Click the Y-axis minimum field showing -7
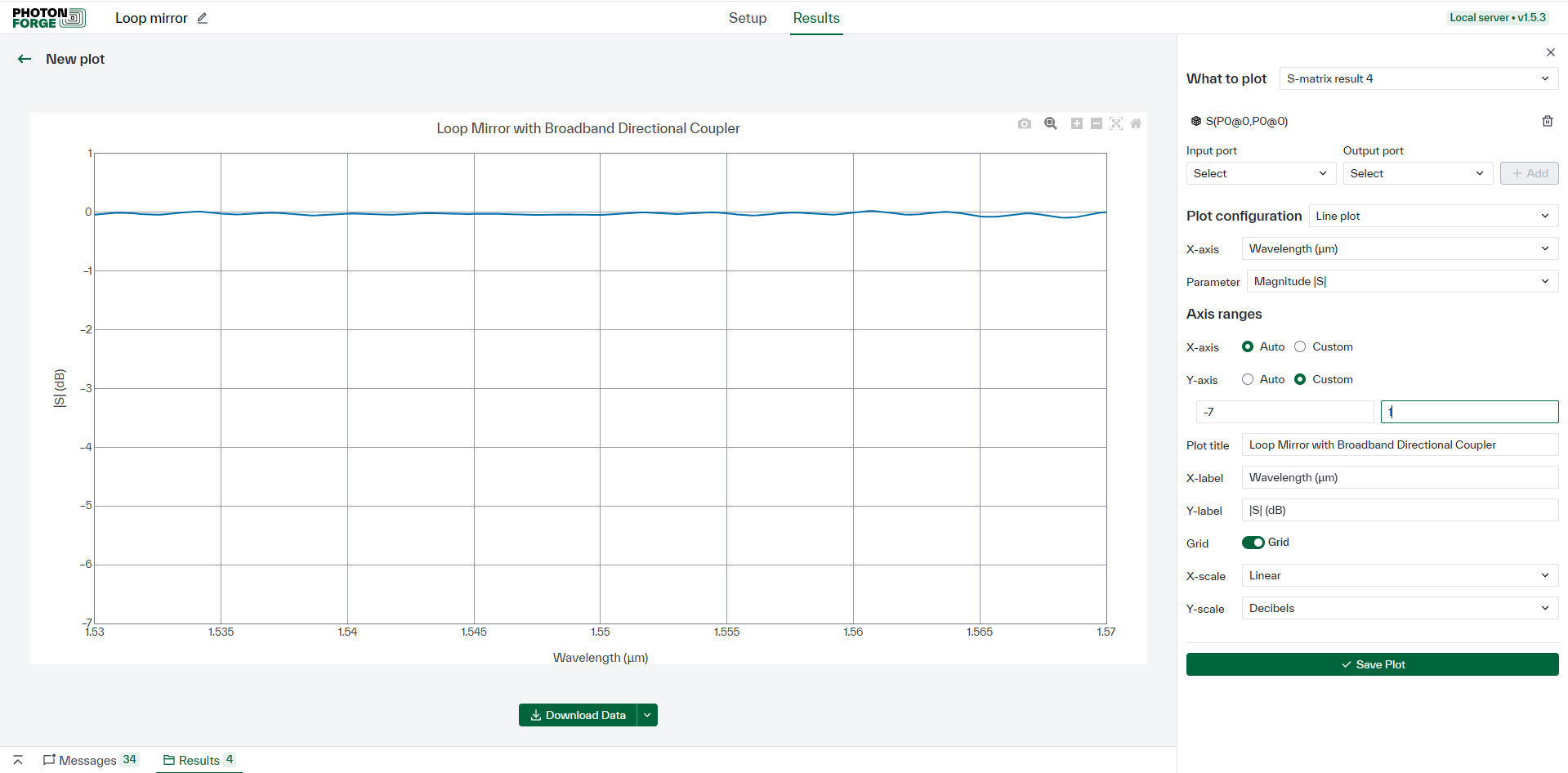Image resolution: width=1568 pixels, height=773 pixels. coord(1284,412)
